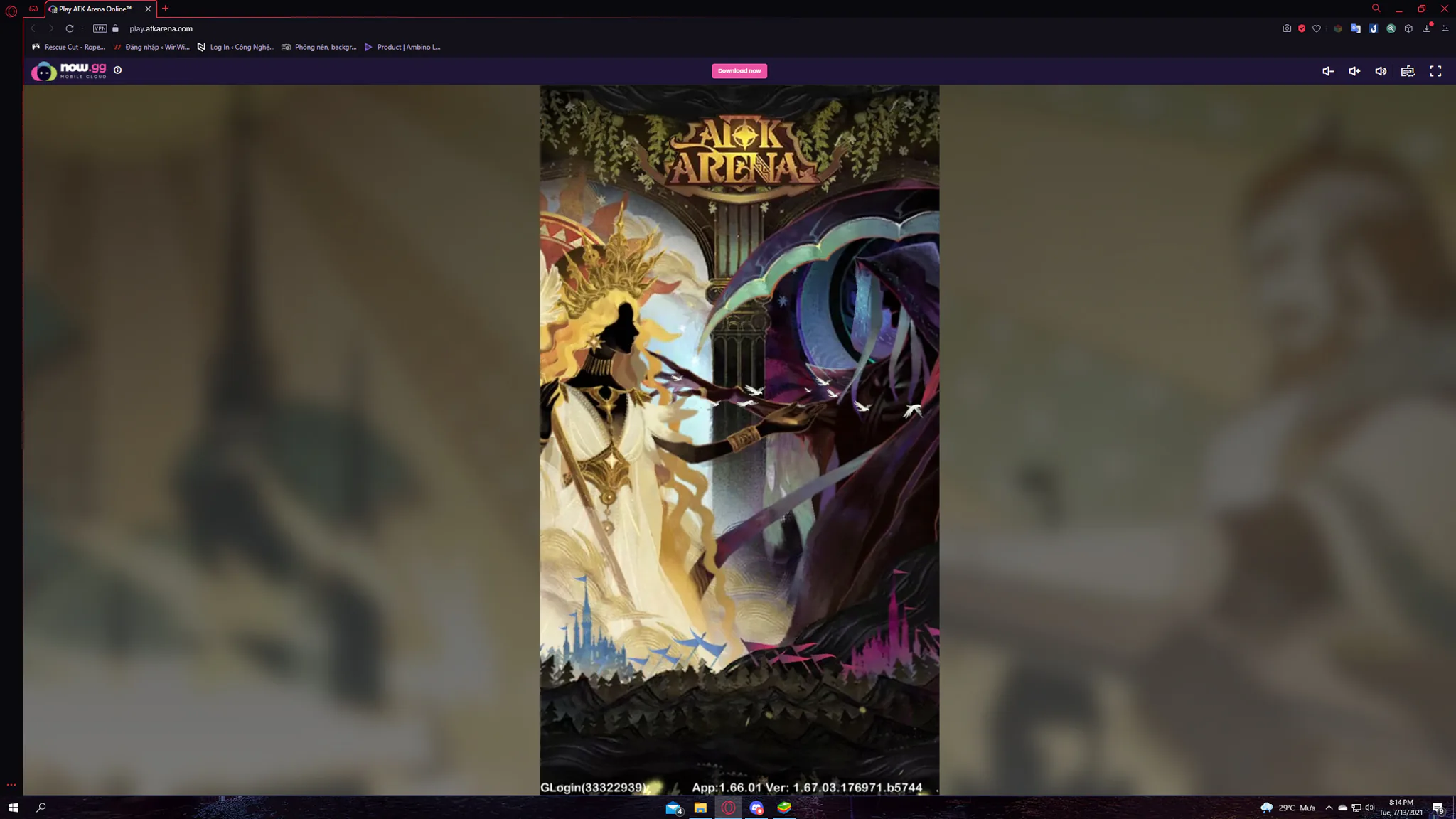Viewport: 1456px width, 819px height.
Task: Click the Opera GX taskbar icon
Action: point(729,808)
